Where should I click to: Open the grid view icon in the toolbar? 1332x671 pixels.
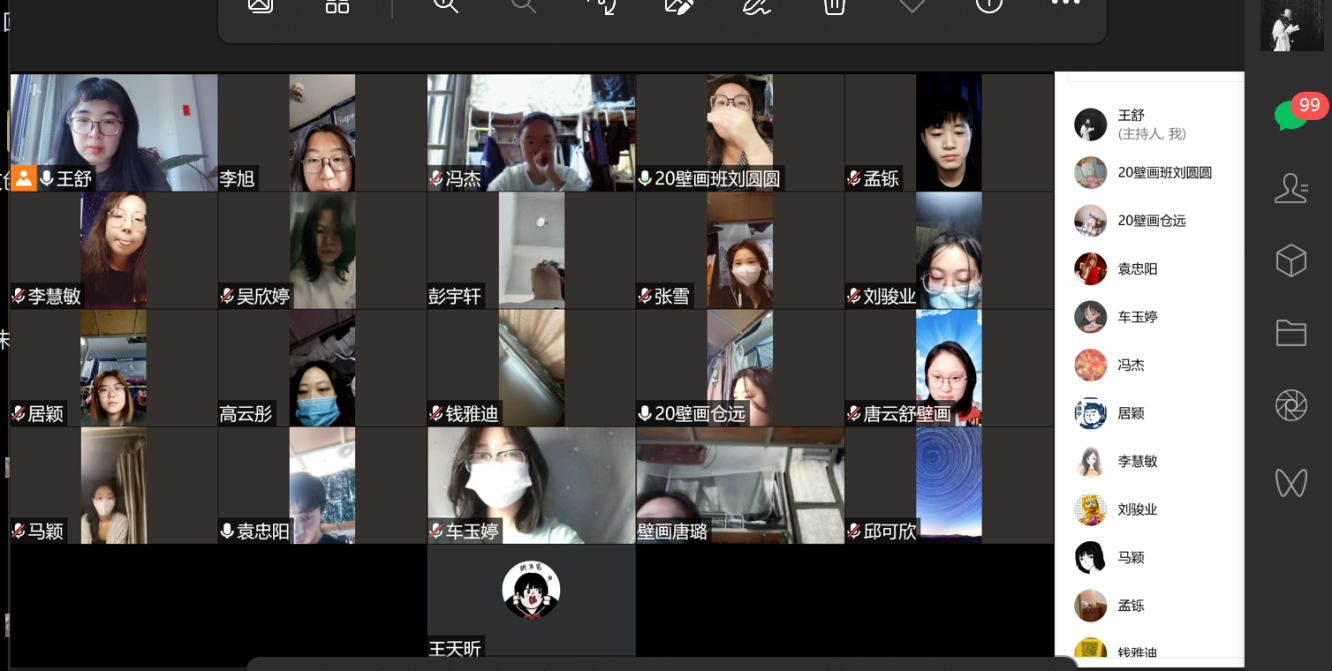click(338, 5)
